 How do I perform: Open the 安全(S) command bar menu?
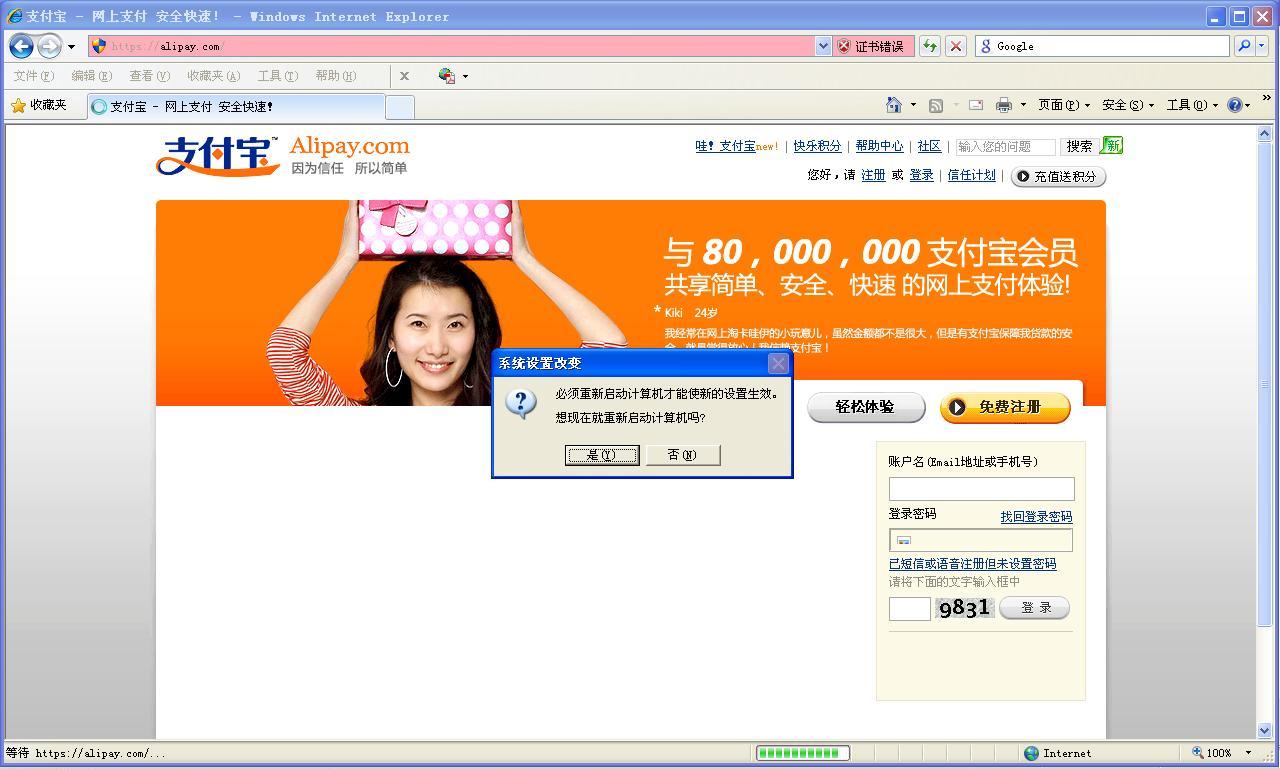tap(1128, 105)
